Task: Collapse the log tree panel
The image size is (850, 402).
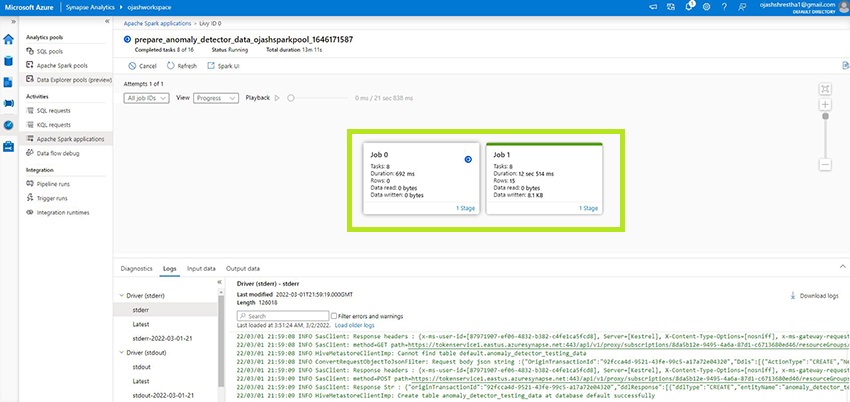Action: click(220, 282)
